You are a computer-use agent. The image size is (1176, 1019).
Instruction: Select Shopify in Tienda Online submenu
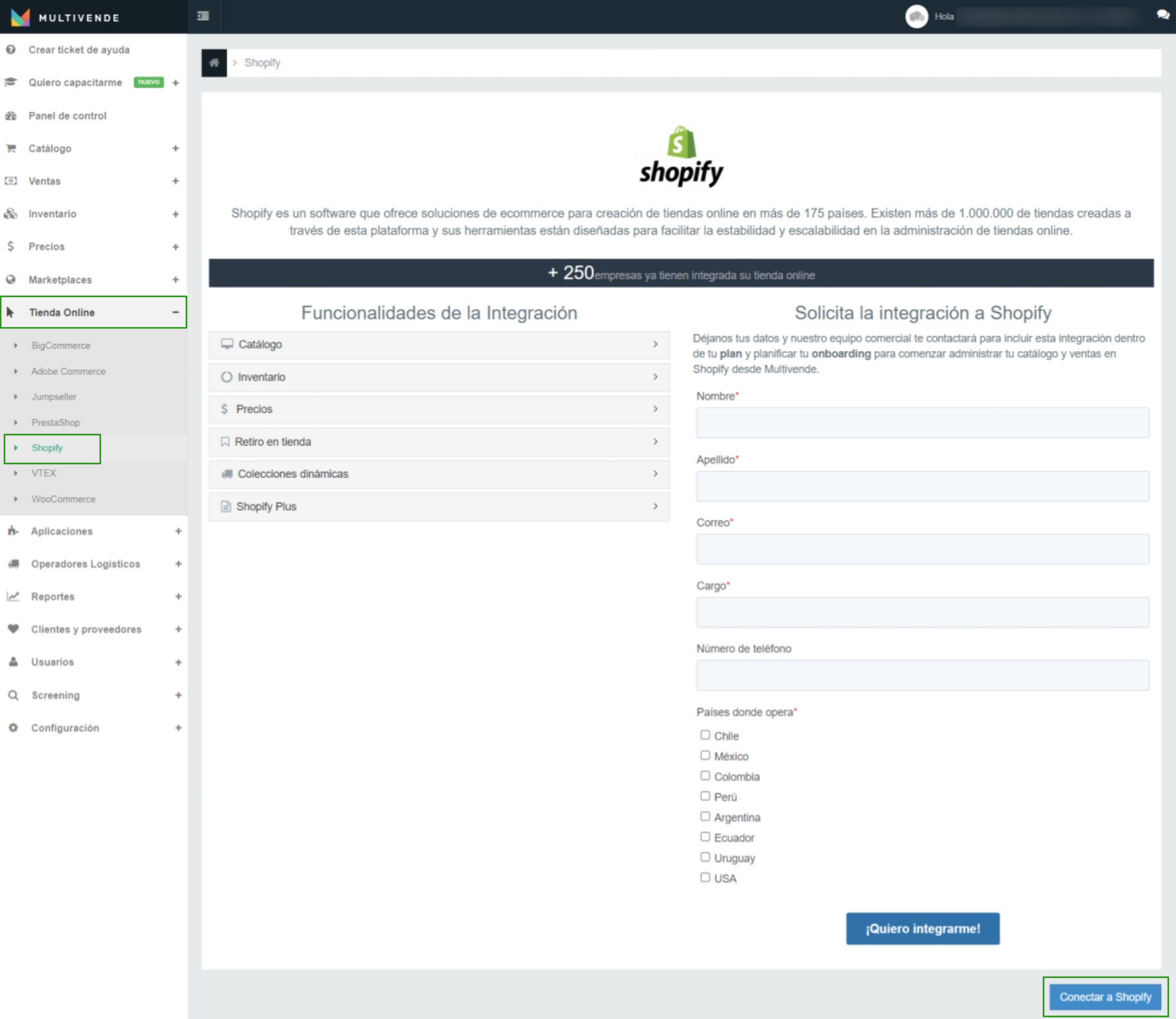click(47, 448)
